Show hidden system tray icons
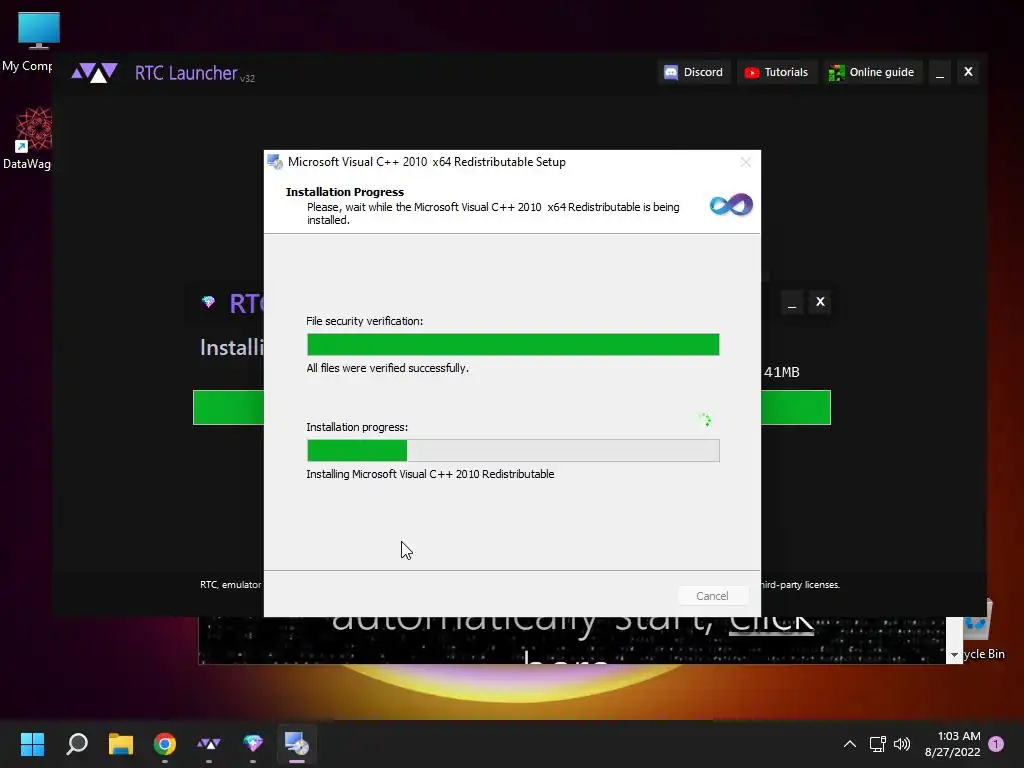The height and width of the screenshot is (768, 1024). coord(850,744)
